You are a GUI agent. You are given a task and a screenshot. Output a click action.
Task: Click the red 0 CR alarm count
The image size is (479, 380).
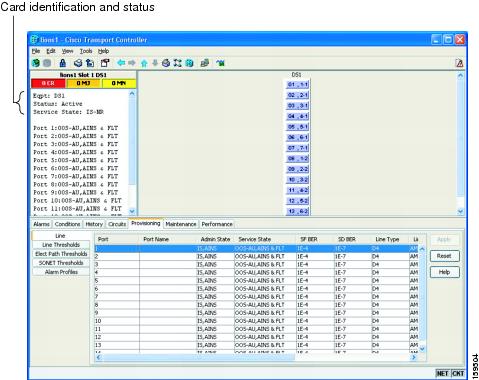click(48, 83)
